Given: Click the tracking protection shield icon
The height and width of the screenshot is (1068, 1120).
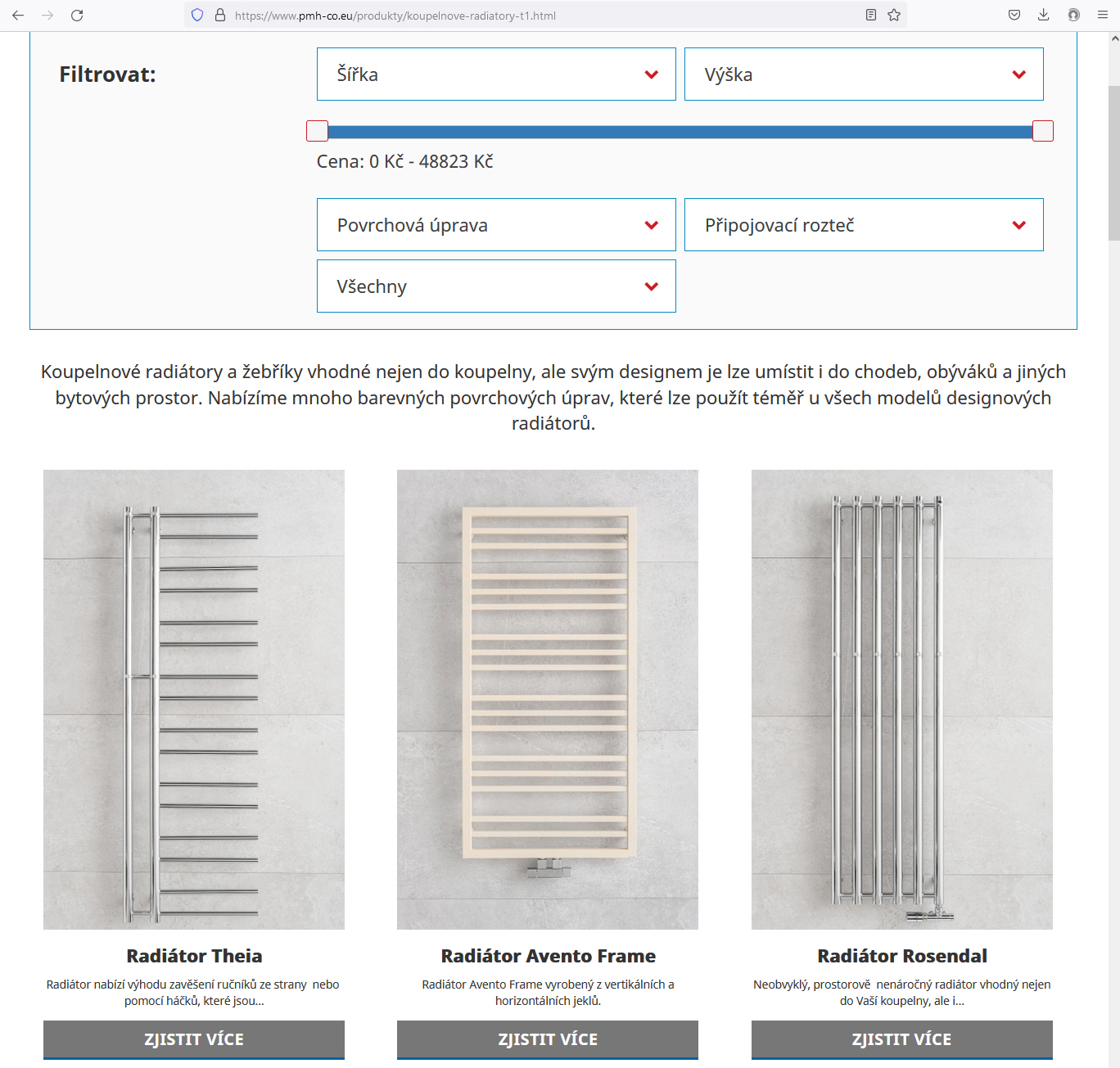Looking at the screenshot, I should (197, 16).
